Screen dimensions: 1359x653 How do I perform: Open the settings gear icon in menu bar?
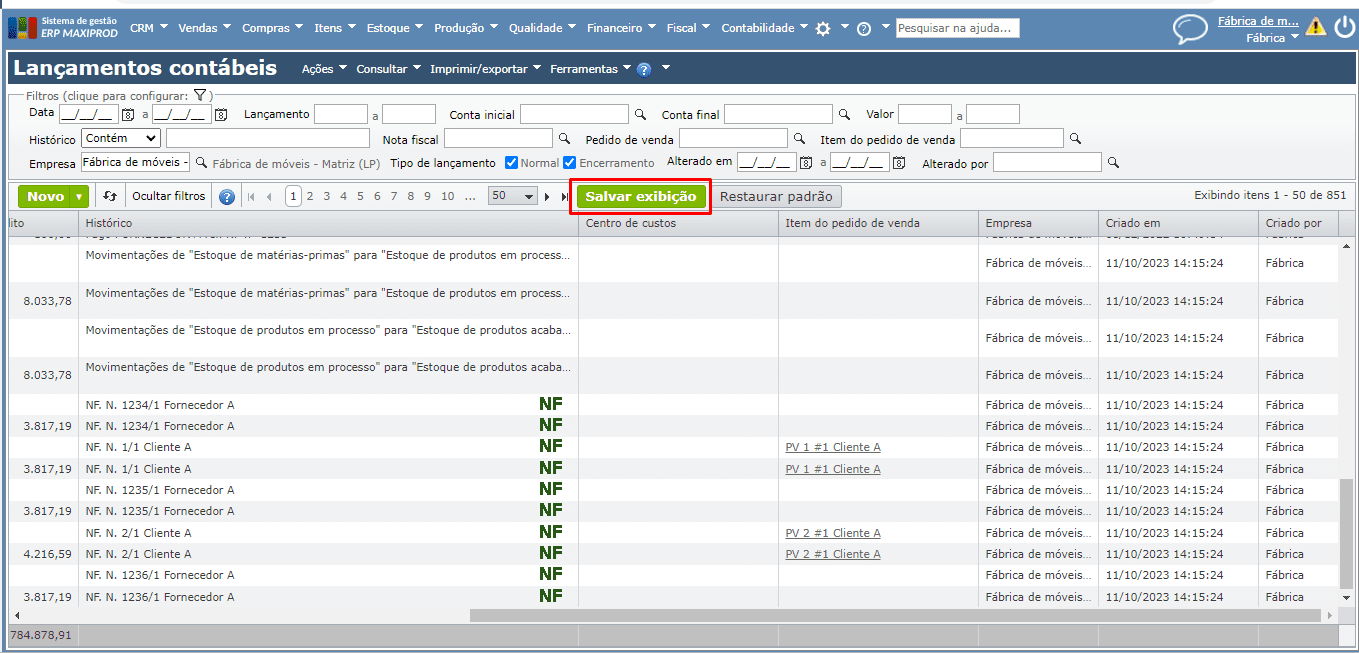tap(823, 29)
